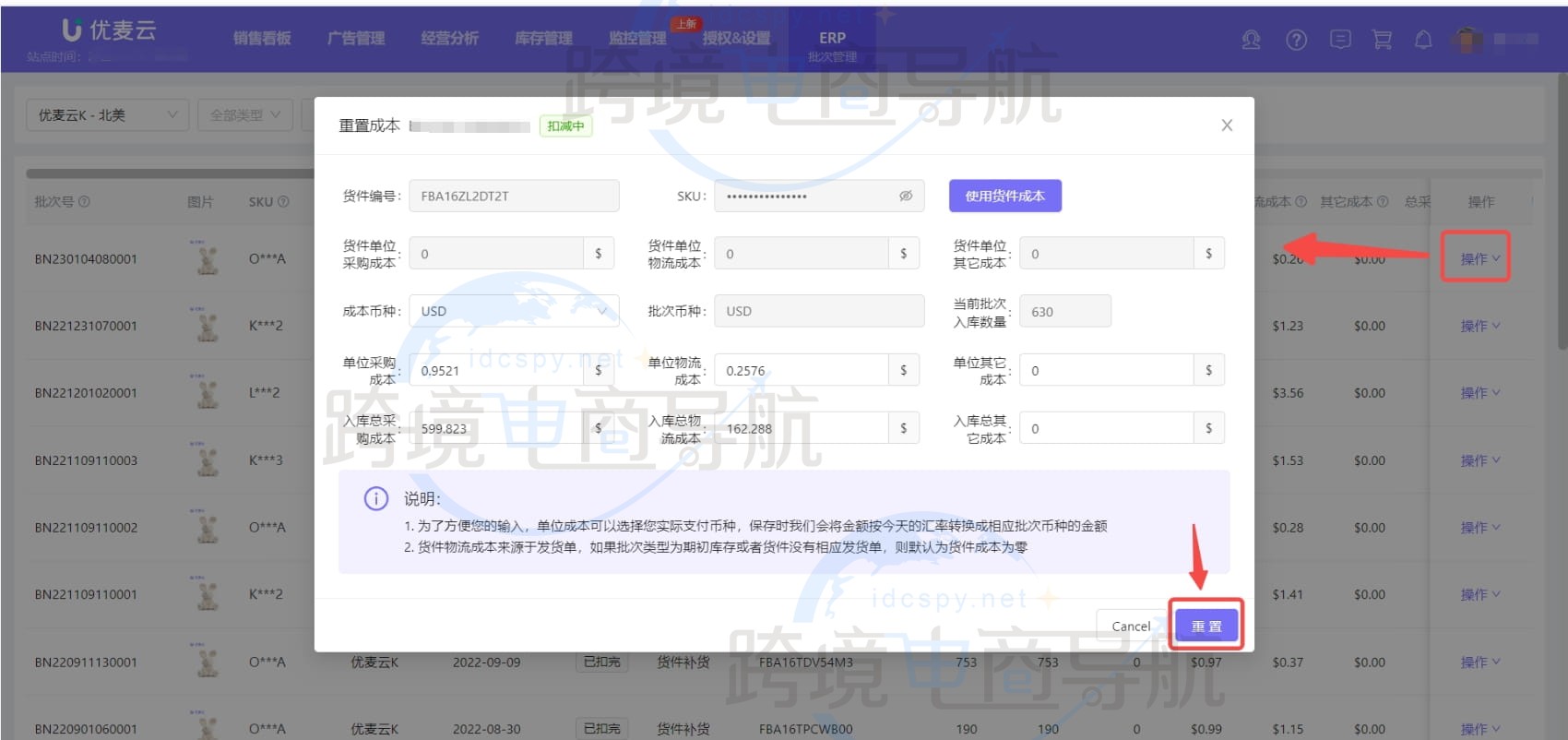This screenshot has height=740, width=1568.
Task: Expand 操作 dropdown for BN221109110001
Action: point(1479,594)
